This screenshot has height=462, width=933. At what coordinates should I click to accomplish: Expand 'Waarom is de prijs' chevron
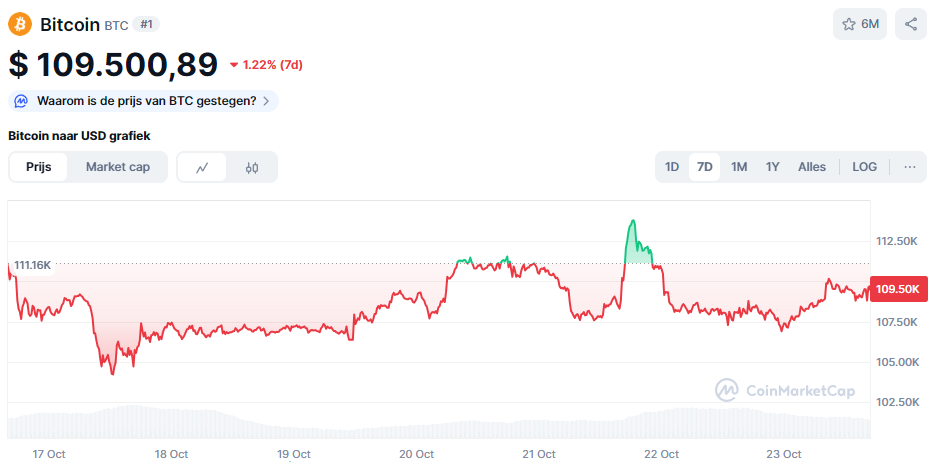coord(266,101)
